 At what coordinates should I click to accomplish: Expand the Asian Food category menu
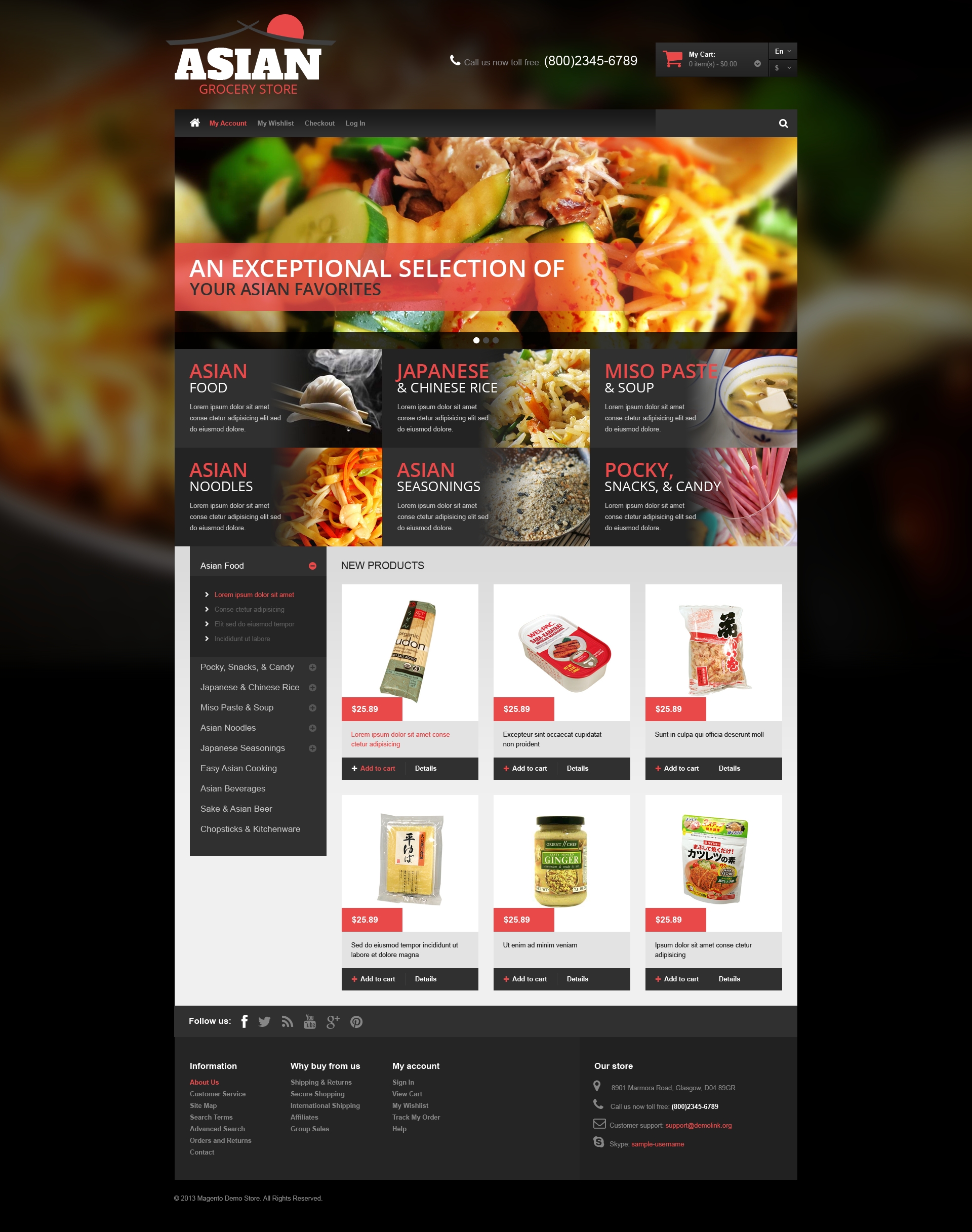tap(315, 565)
